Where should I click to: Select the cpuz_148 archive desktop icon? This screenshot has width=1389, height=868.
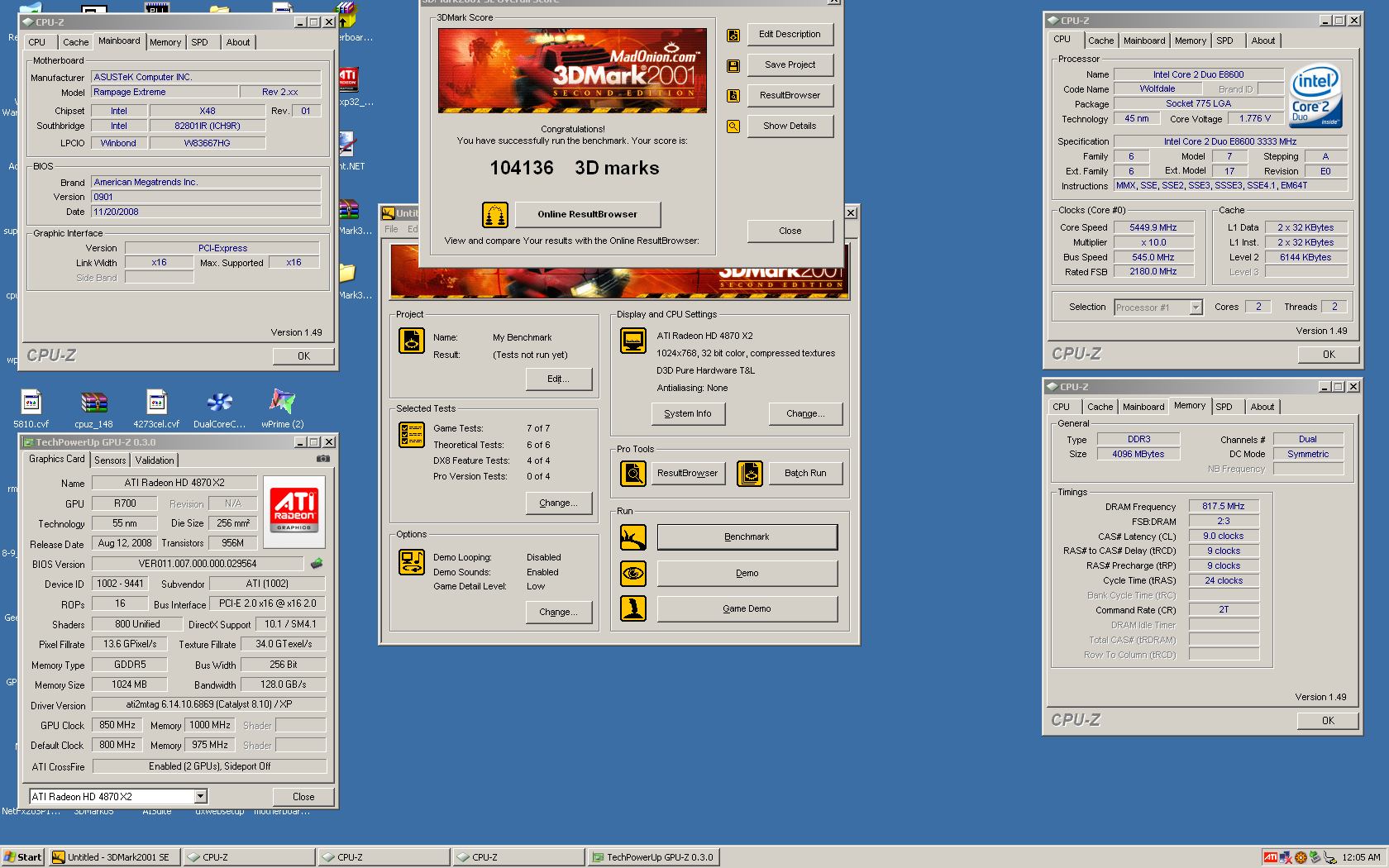coord(93,409)
